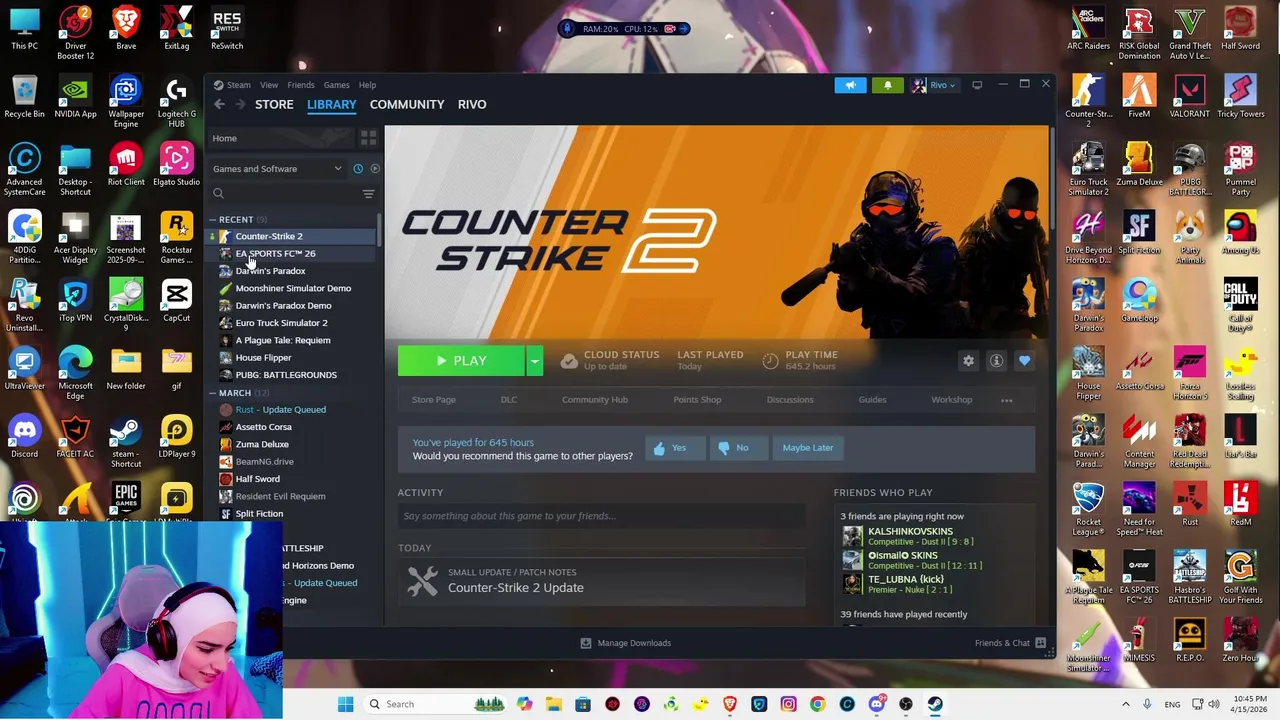Open the Guides link
1280x720 pixels.
872,400
